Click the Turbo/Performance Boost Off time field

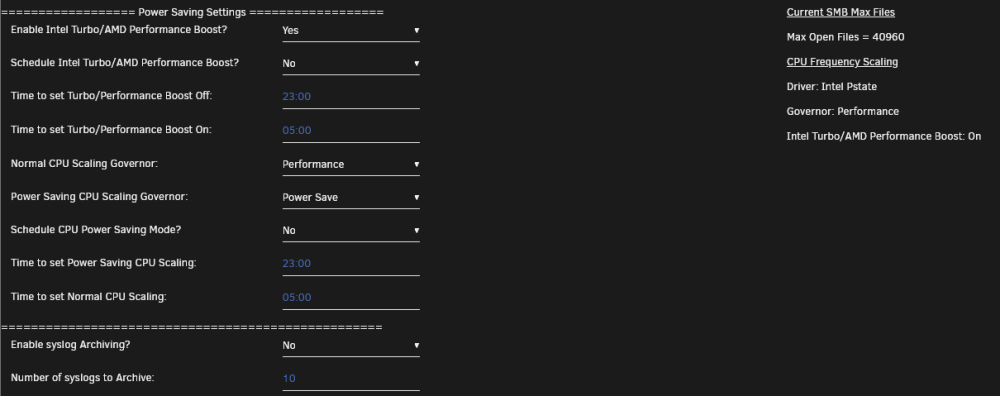click(351, 97)
